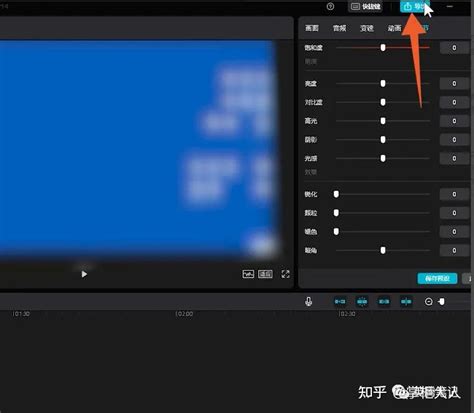Toggle auto snapping on timeline toolbar
474x413 pixels.
(362, 301)
